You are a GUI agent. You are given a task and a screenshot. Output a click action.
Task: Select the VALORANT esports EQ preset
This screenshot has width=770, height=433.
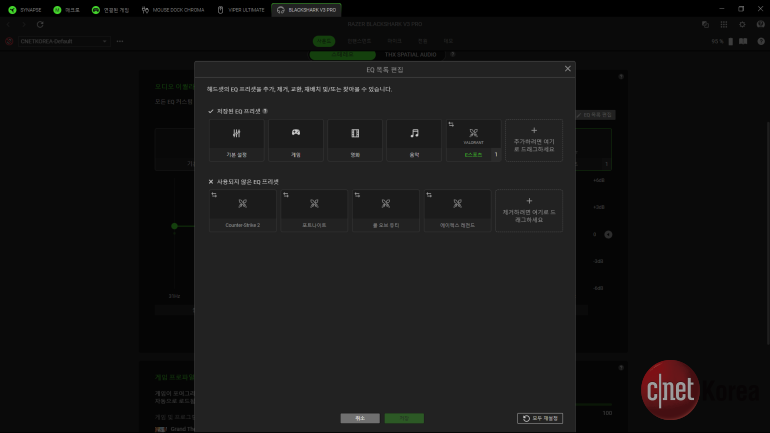(473, 140)
